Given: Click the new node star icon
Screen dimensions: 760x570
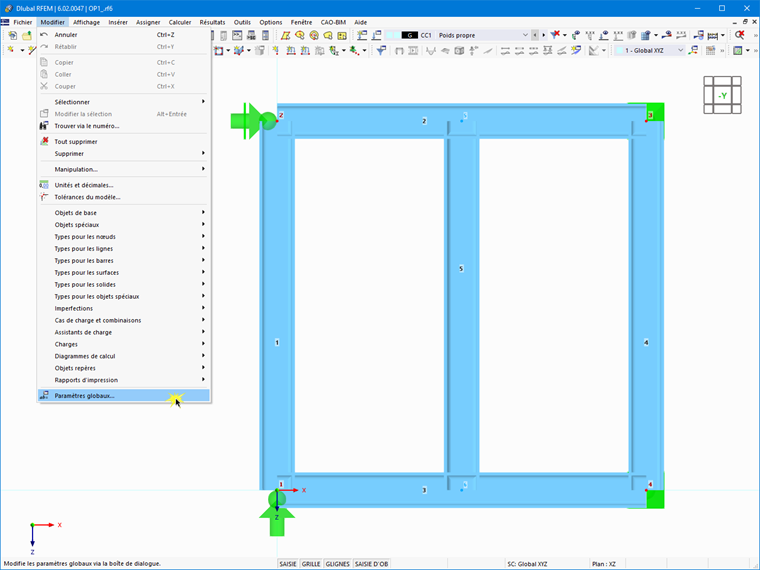Looking at the screenshot, I should click(11, 50).
